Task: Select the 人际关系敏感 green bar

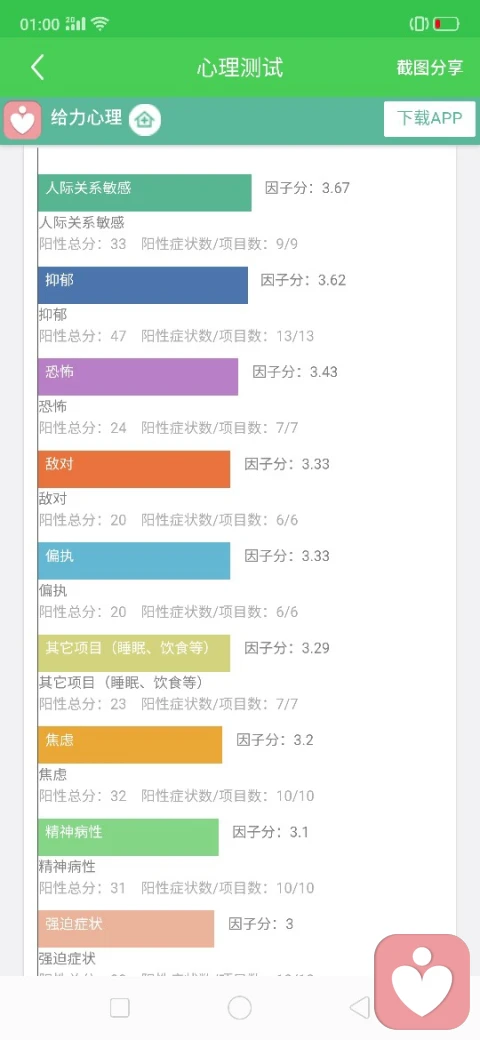Action: point(145,193)
